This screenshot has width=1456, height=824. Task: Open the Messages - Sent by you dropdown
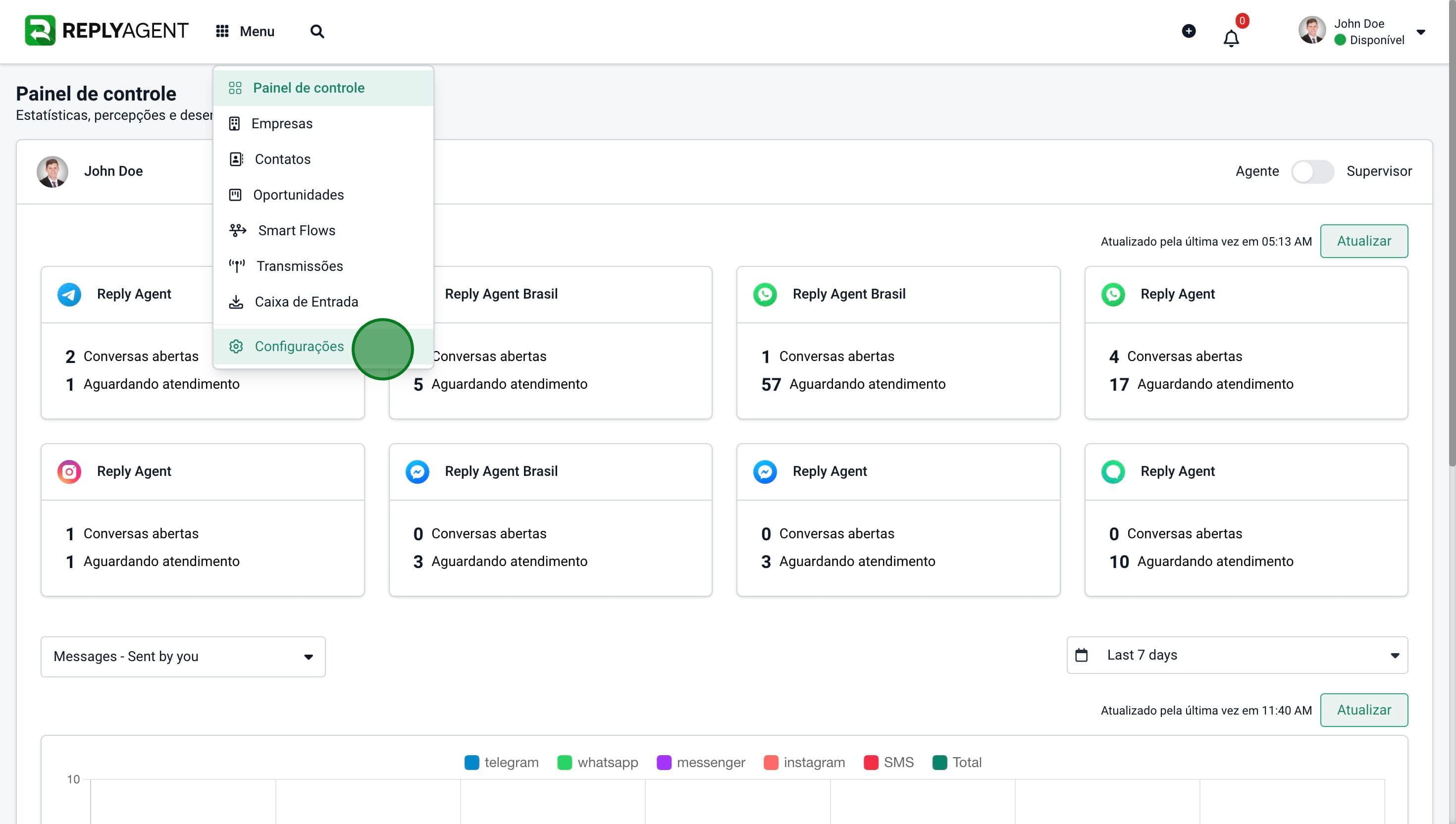point(183,657)
